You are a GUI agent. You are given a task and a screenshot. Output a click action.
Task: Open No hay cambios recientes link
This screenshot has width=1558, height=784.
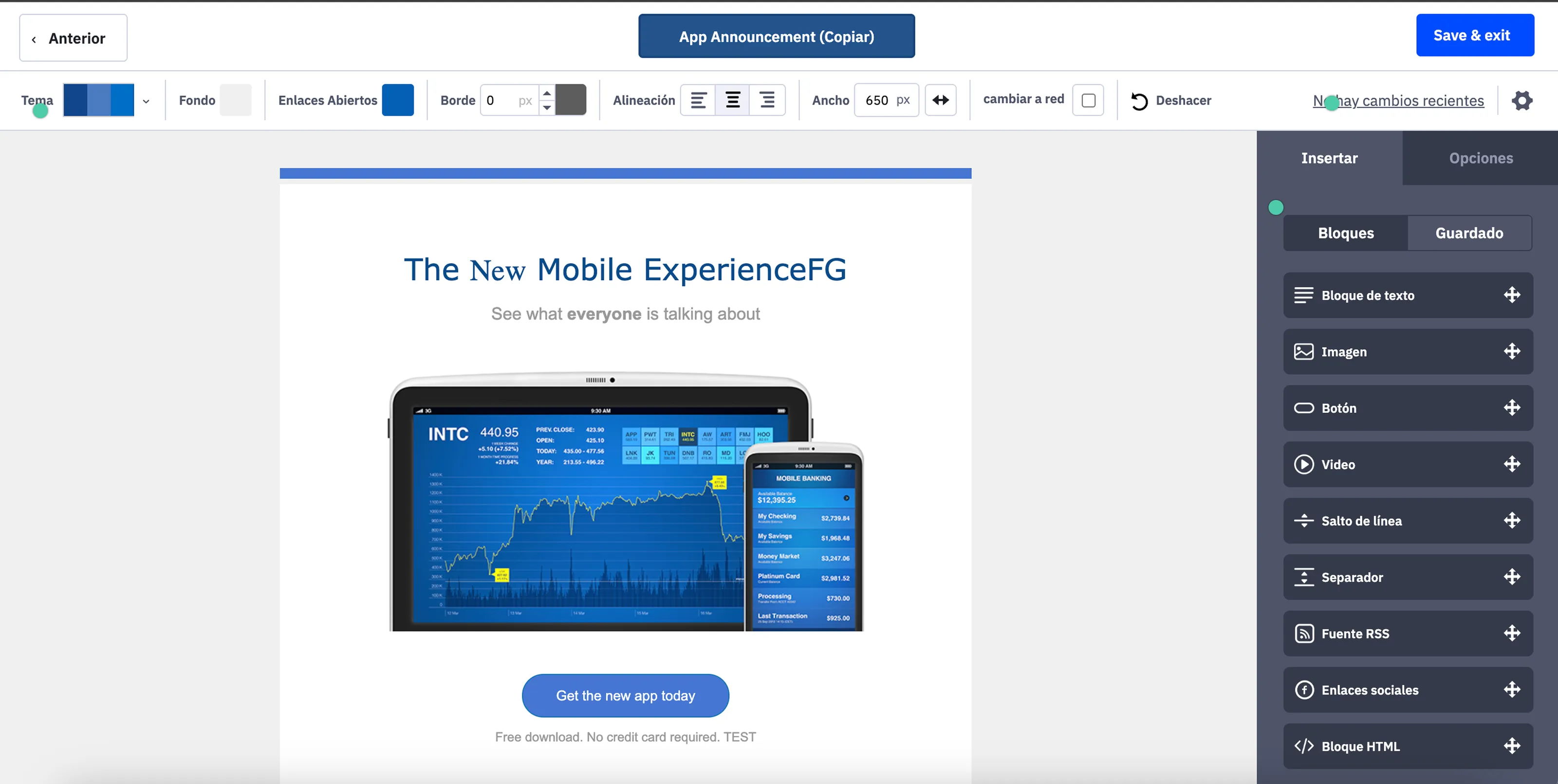click(x=1398, y=101)
